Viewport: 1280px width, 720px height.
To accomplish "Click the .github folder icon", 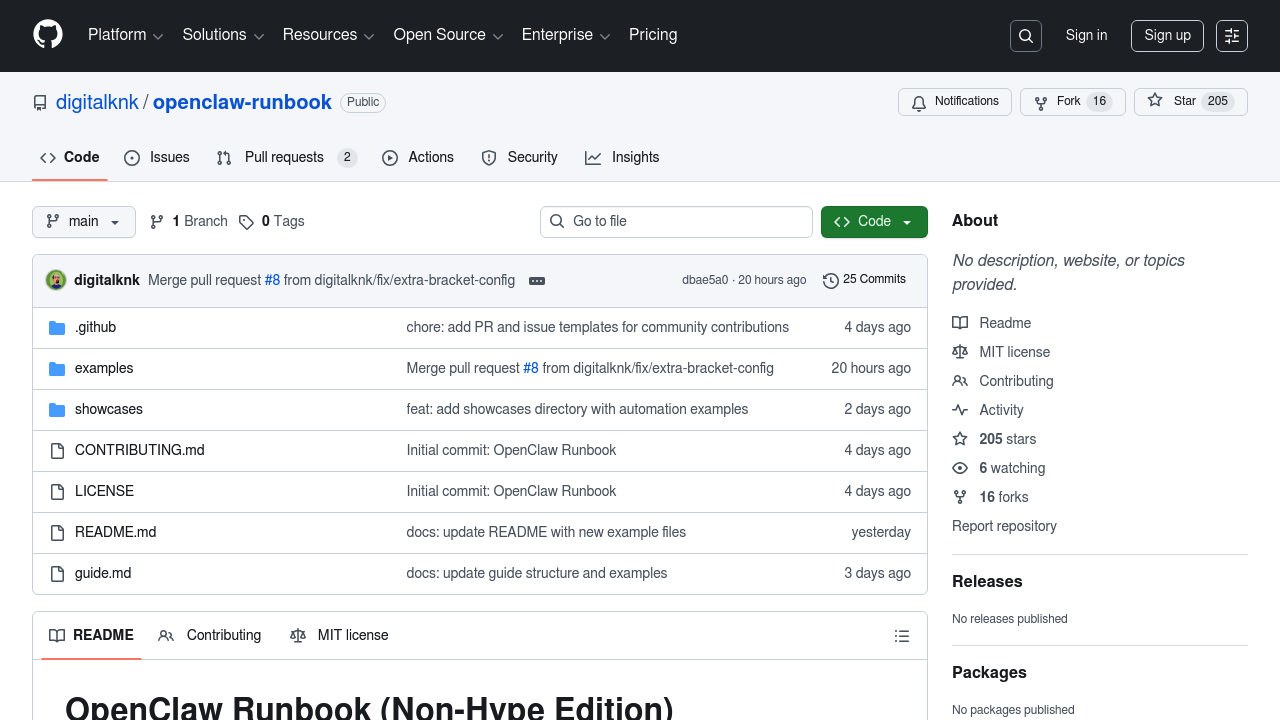I will (57, 328).
